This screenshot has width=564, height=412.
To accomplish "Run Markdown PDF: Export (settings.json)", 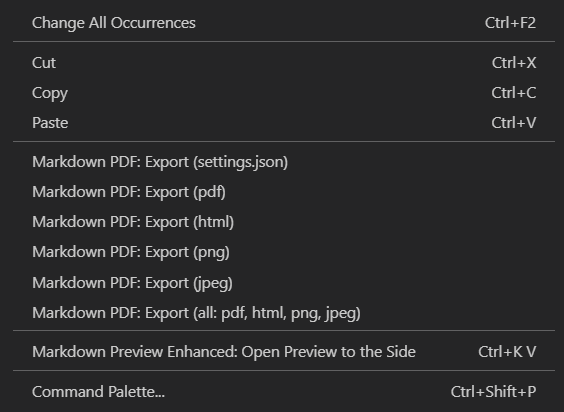I will point(284,162).
